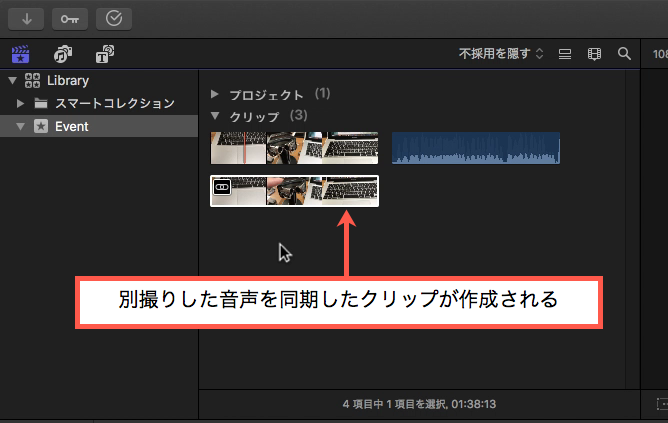Click the synchronized clip badge icon
Screen dimensions: 668x423
(222, 187)
